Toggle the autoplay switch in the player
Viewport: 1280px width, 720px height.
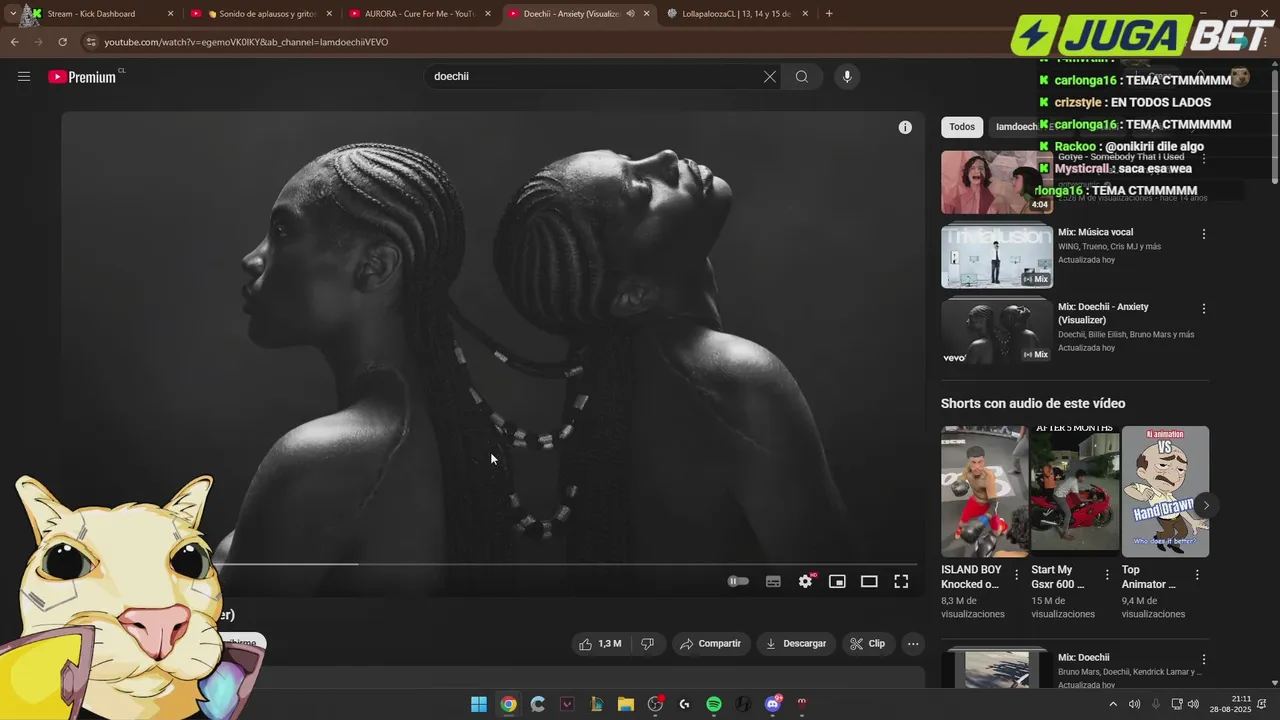click(x=738, y=581)
